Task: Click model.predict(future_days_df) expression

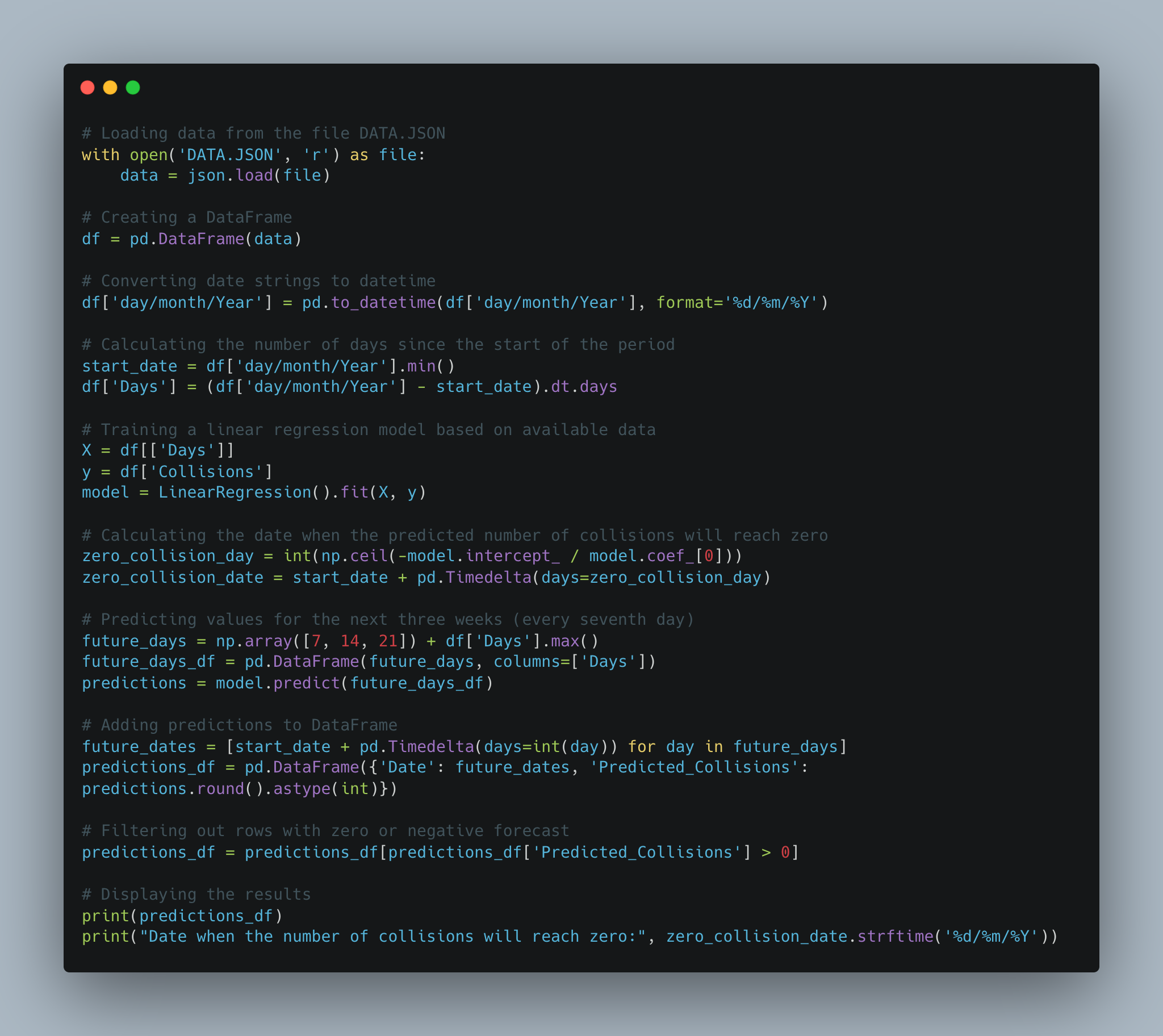Action: pyautogui.click(x=354, y=683)
